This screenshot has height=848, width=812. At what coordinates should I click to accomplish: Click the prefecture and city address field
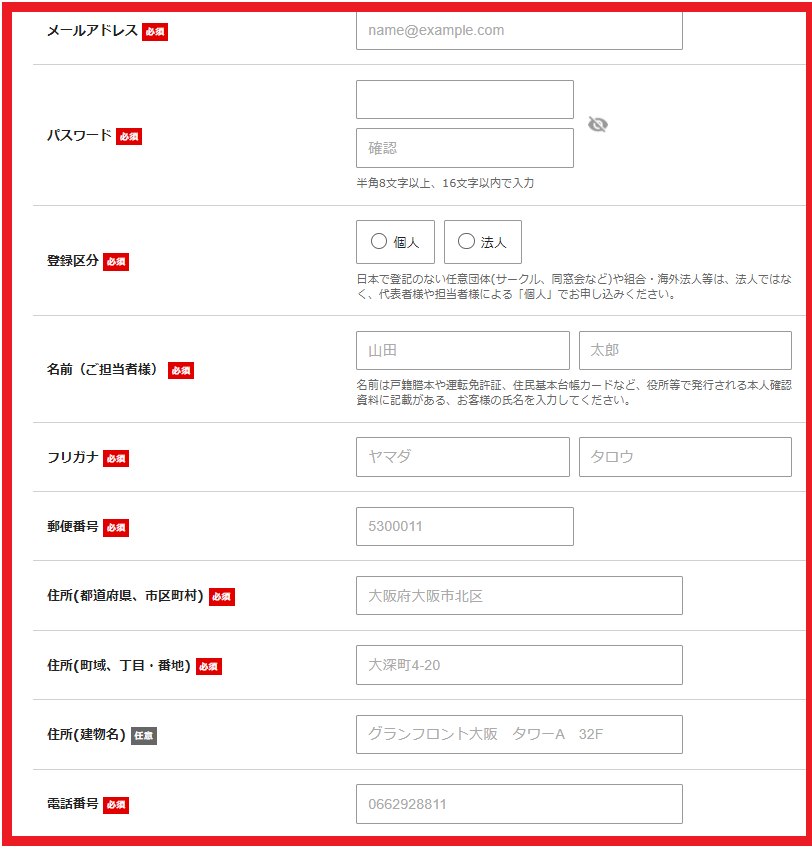519,596
